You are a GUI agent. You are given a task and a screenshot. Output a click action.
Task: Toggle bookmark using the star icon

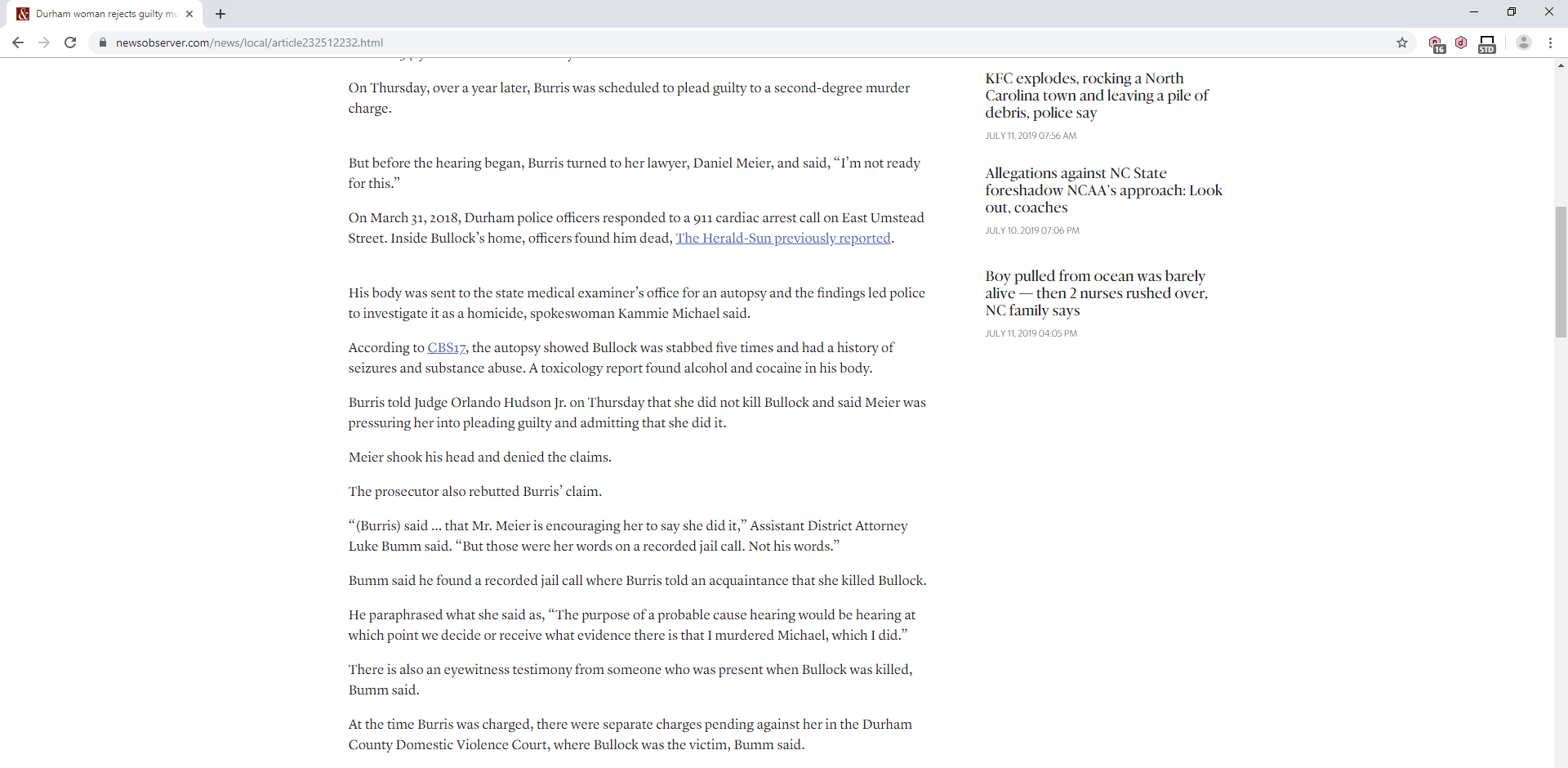[1402, 42]
